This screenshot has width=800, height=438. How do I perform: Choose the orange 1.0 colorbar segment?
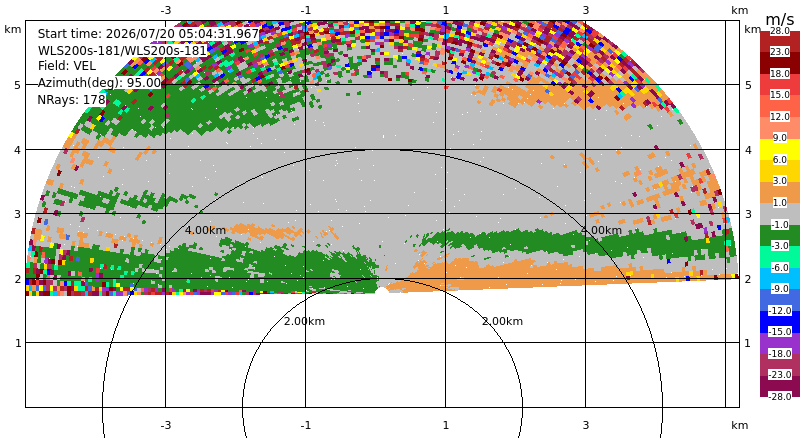[x=780, y=192]
